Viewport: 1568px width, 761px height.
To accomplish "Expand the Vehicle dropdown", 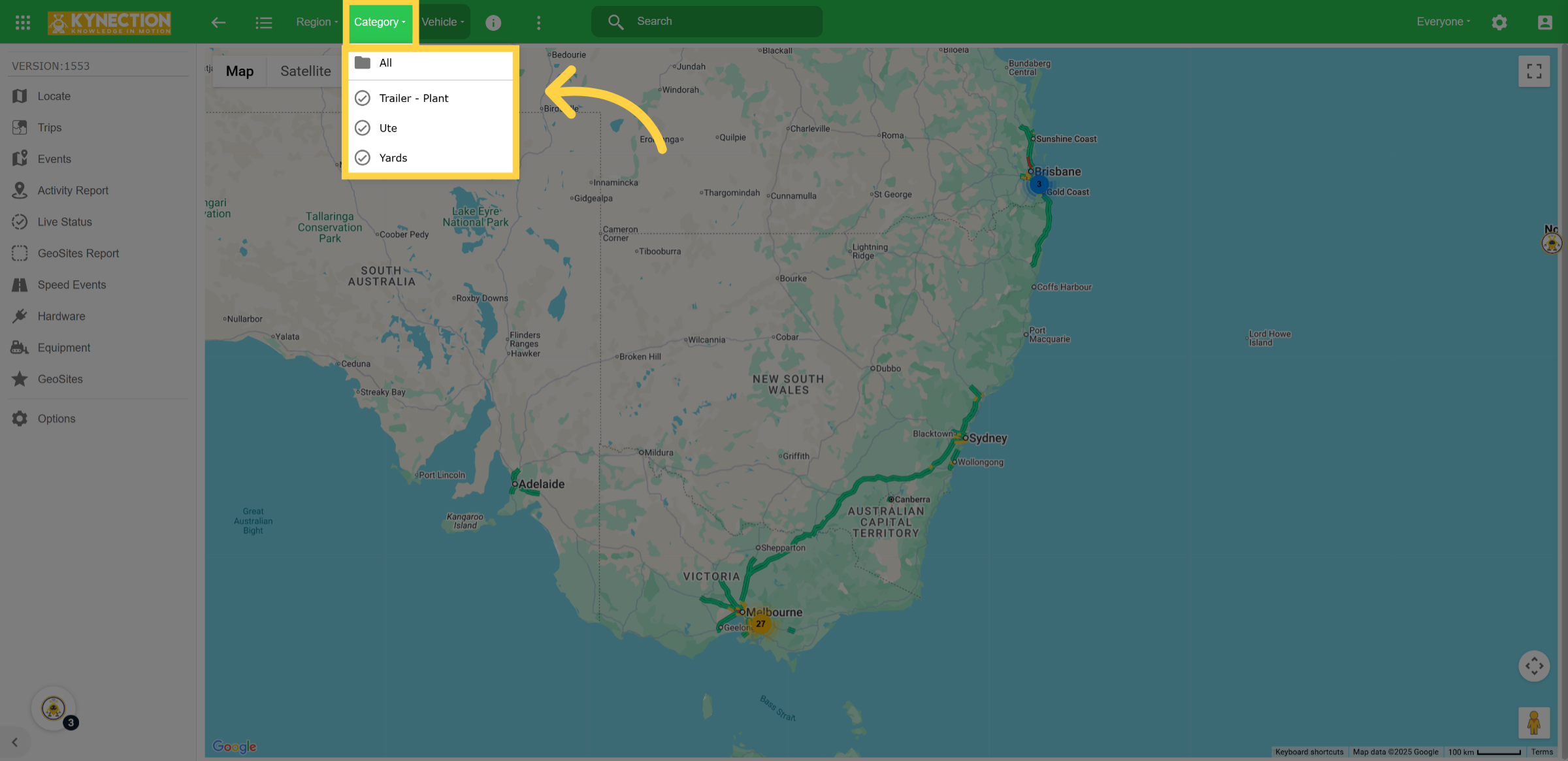I will pyautogui.click(x=443, y=22).
